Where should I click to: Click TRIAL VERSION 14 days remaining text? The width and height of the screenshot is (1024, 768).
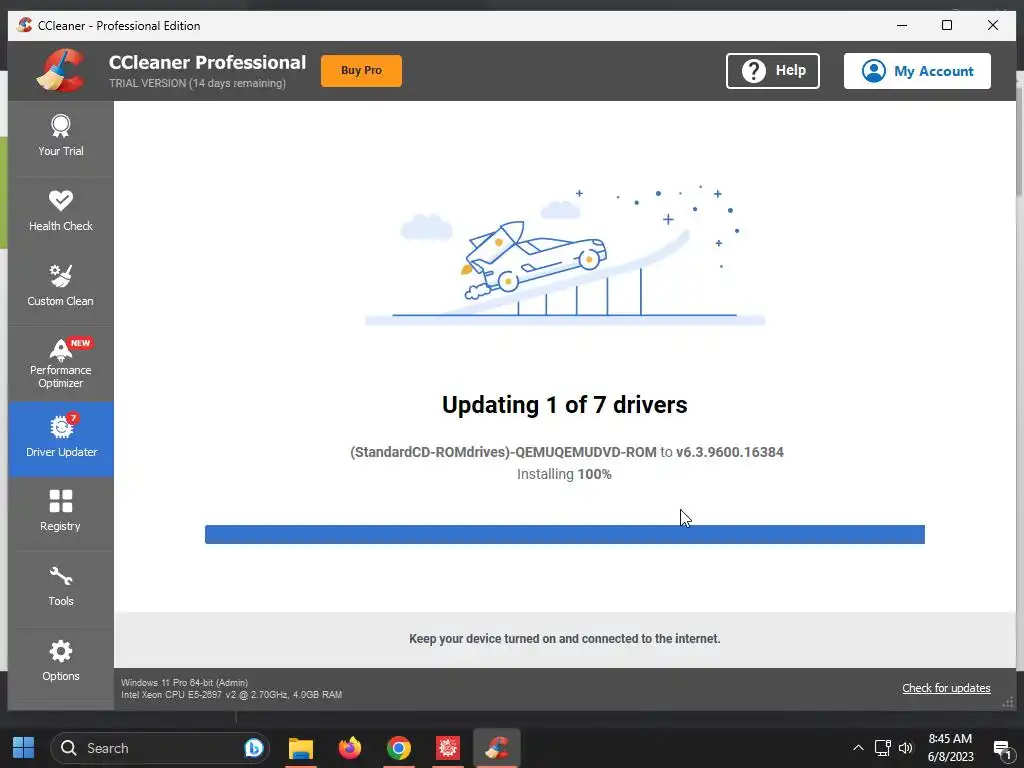click(197, 83)
